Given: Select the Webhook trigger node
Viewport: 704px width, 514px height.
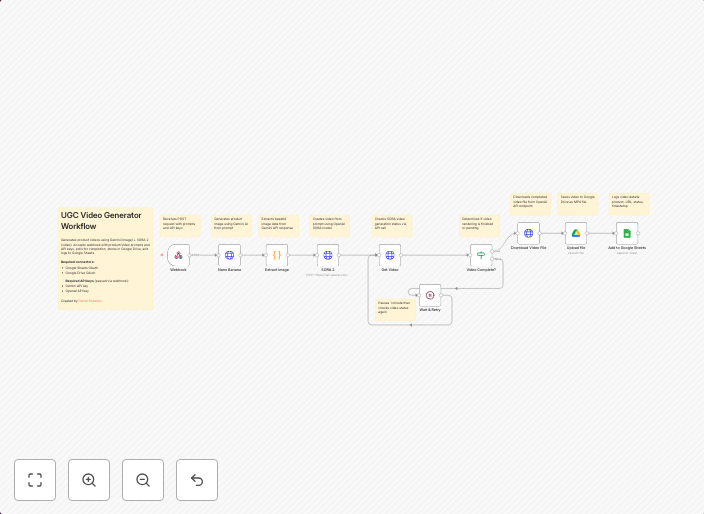Looking at the screenshot, I should click(178, 255).
